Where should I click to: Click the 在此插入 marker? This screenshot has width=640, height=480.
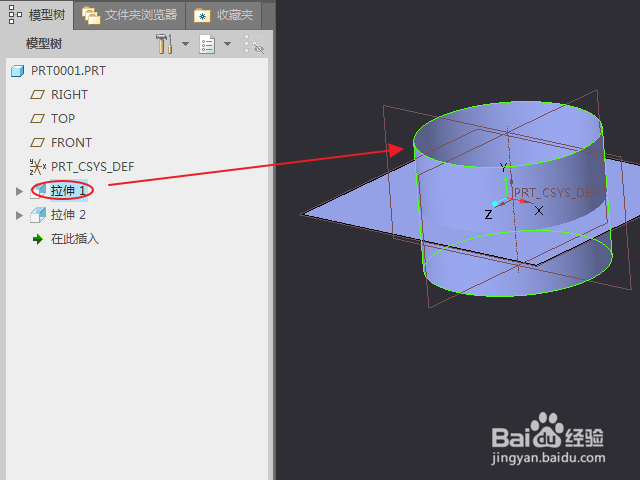tap(75, 239)
